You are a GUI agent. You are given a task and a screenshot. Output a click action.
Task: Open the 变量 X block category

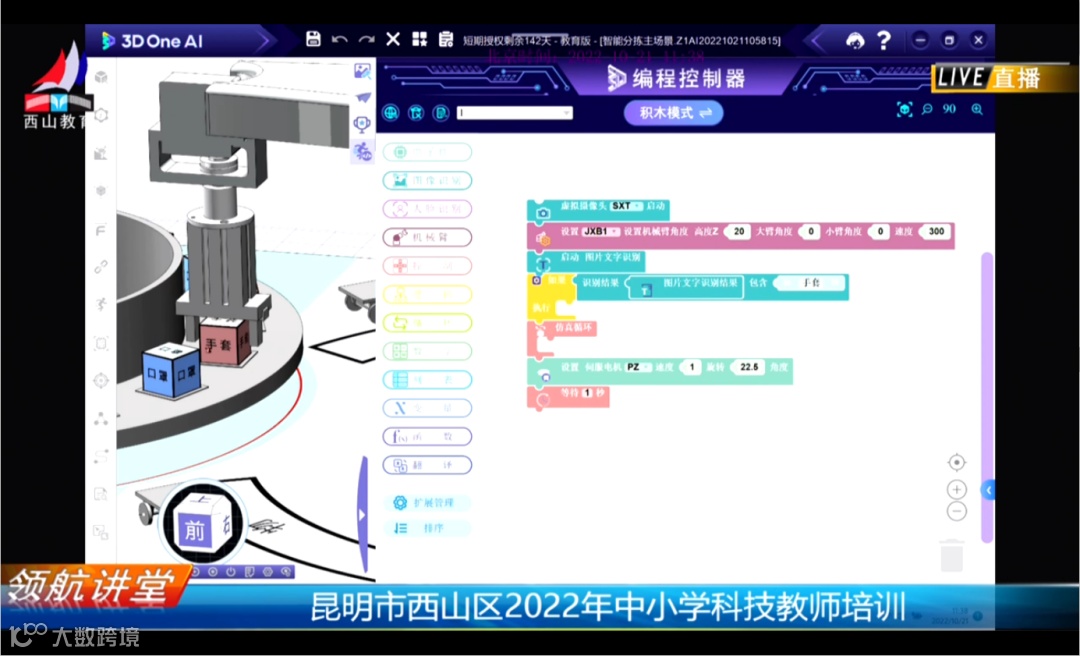pyautogui.click(x=427, y=408)
